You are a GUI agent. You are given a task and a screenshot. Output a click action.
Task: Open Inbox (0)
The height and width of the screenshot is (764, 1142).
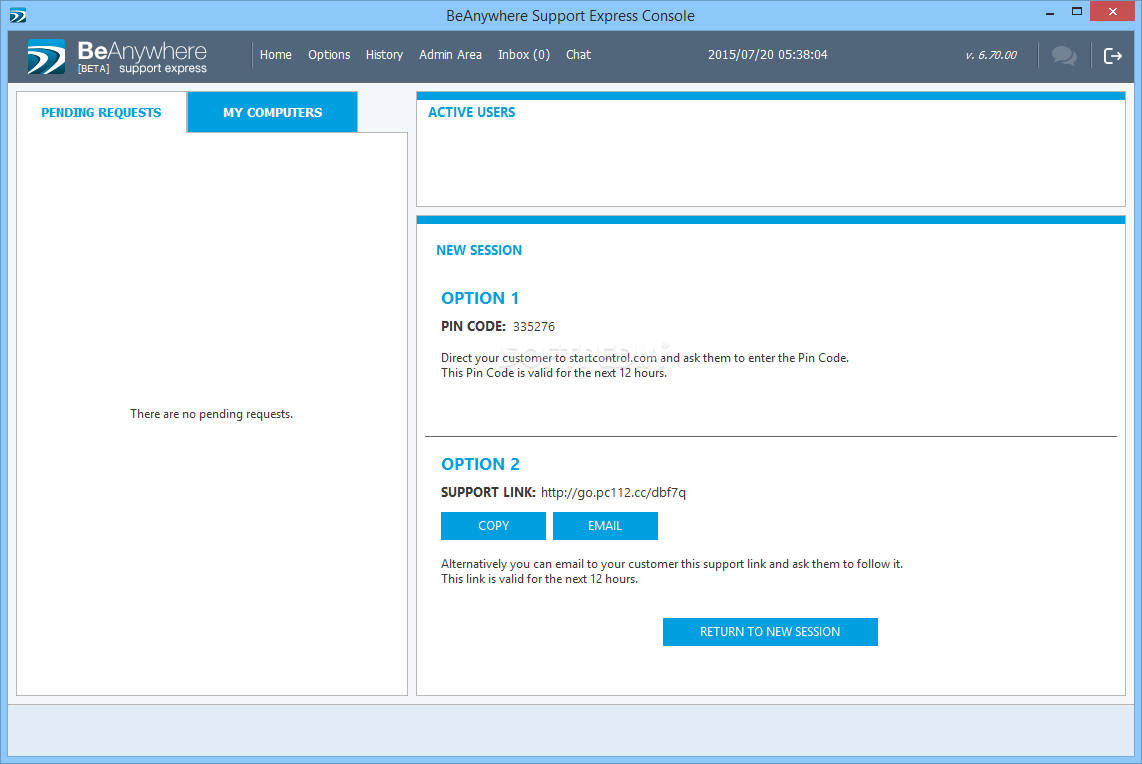click(524, 55)
